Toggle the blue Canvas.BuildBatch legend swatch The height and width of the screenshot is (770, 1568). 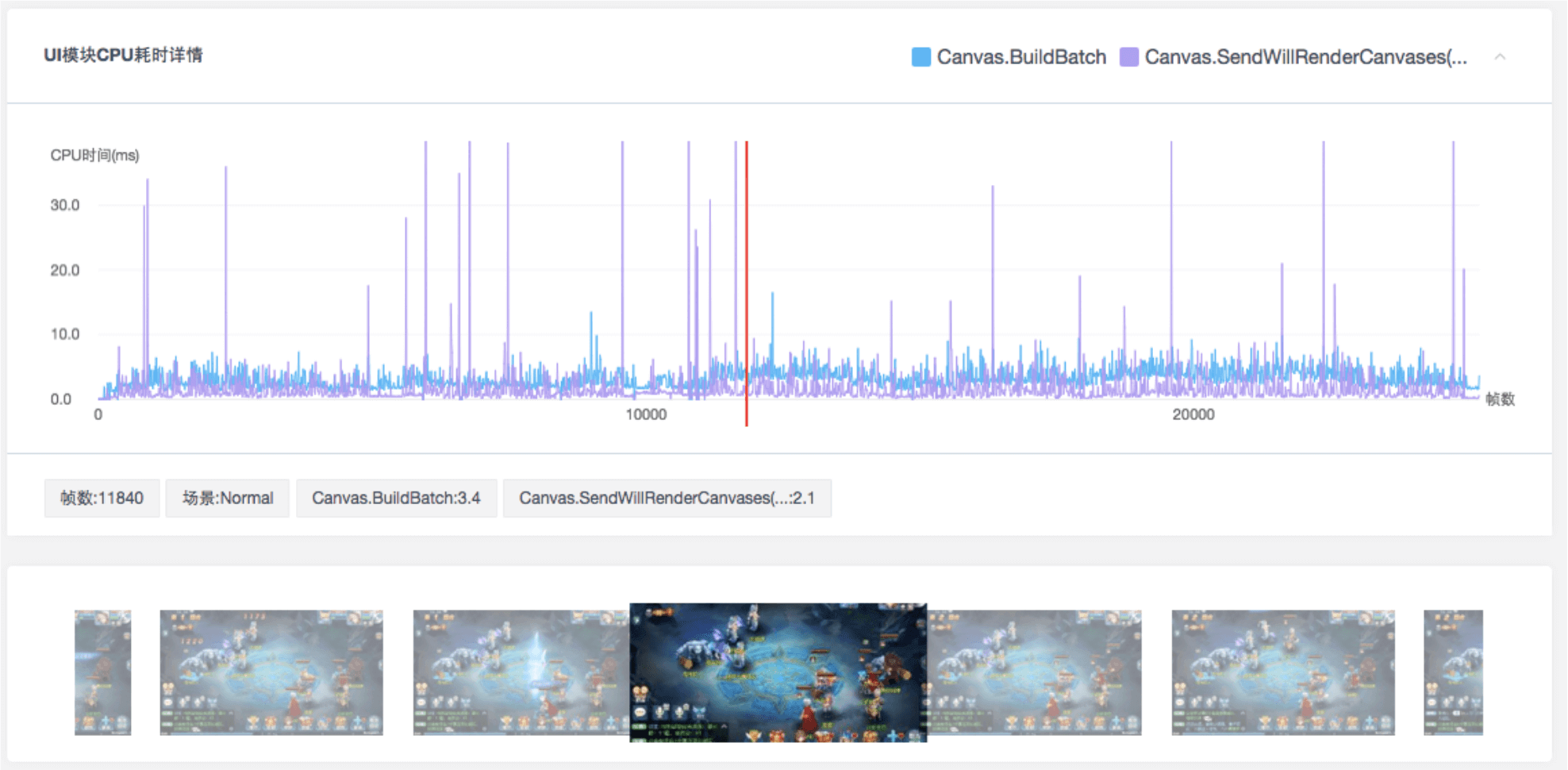[x=921, y=57]
